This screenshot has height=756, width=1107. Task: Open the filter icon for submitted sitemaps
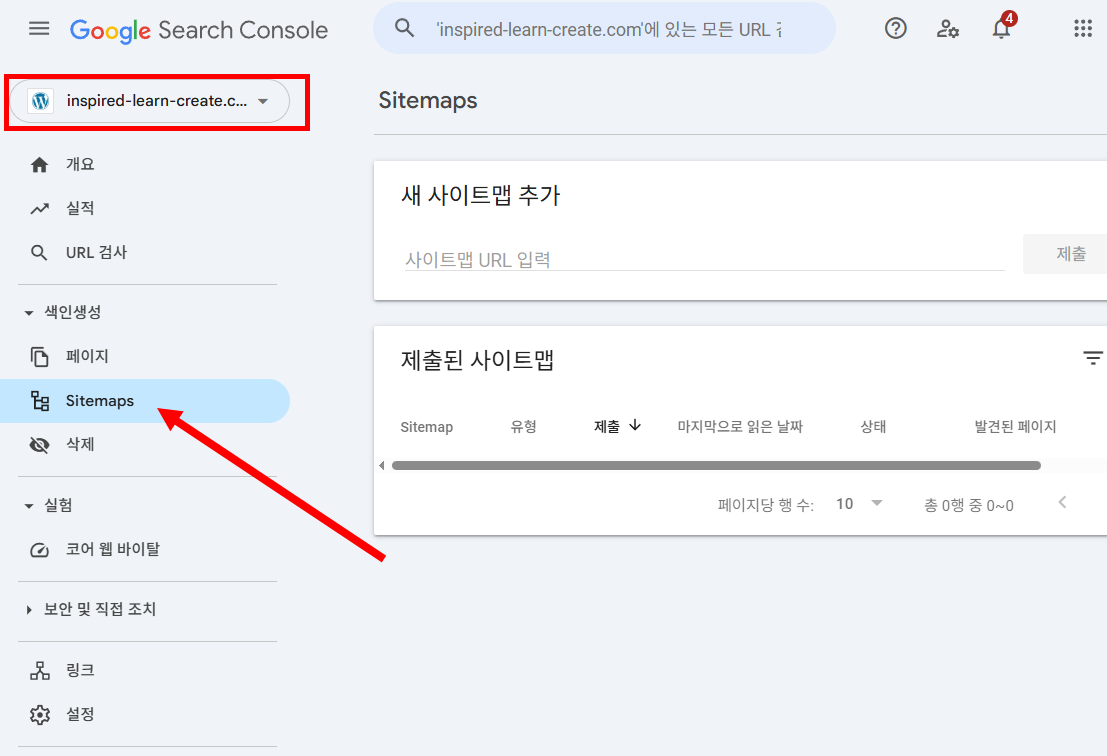(x=1093, y=358)
